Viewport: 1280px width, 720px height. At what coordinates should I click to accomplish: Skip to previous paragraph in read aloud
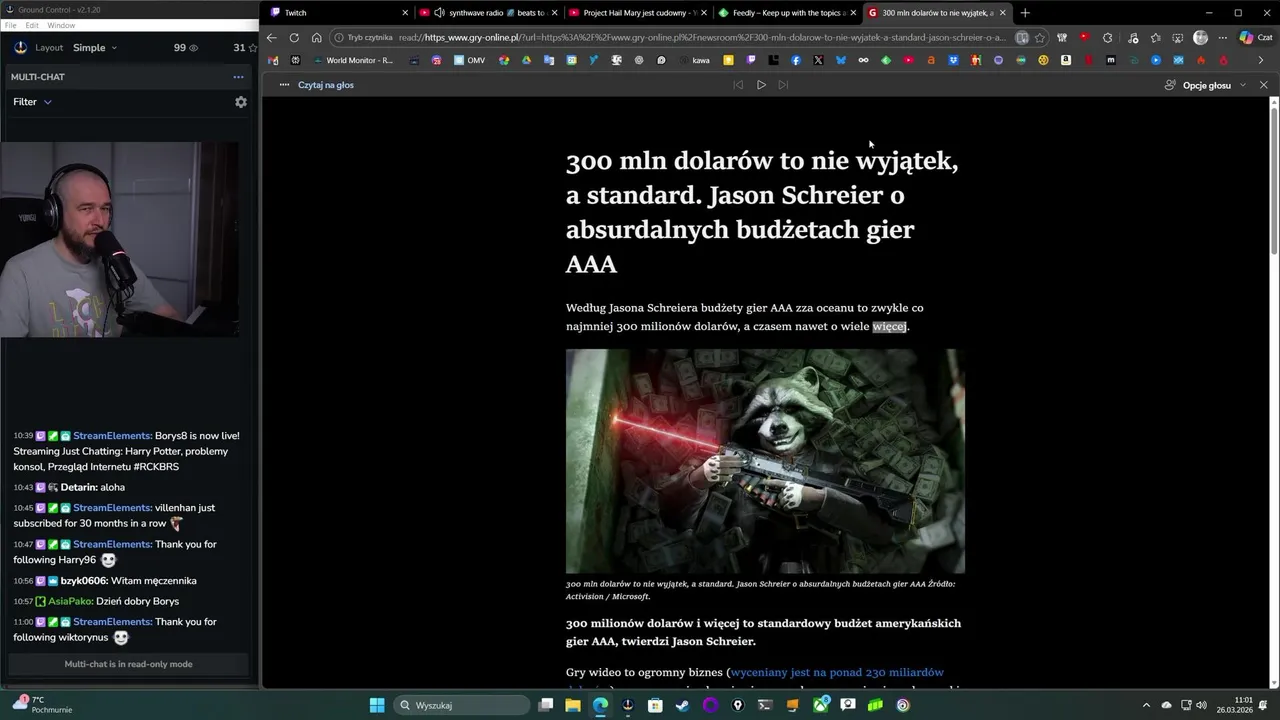click(x=738, y=85)
